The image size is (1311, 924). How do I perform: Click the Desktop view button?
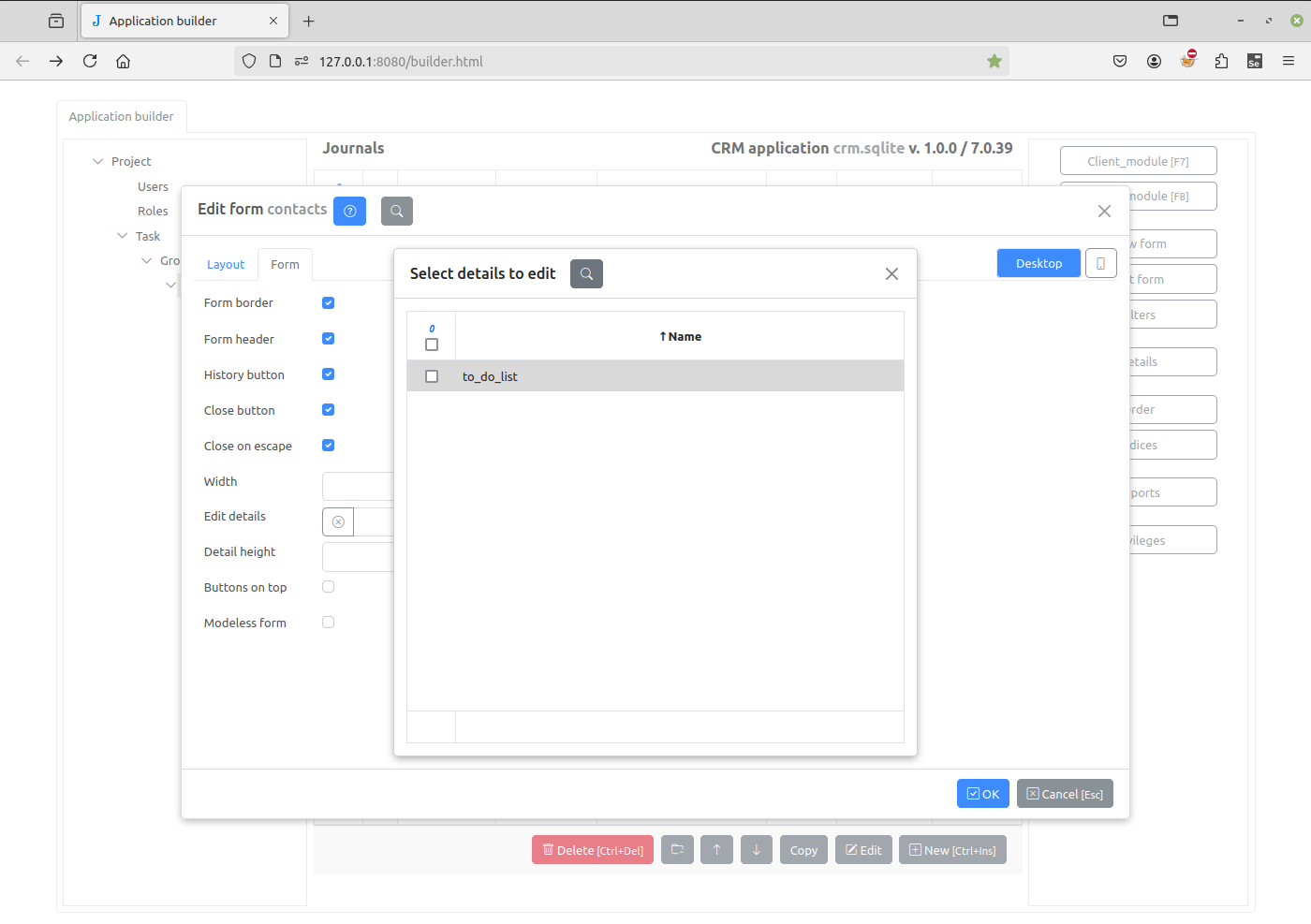coord(1038,263)
